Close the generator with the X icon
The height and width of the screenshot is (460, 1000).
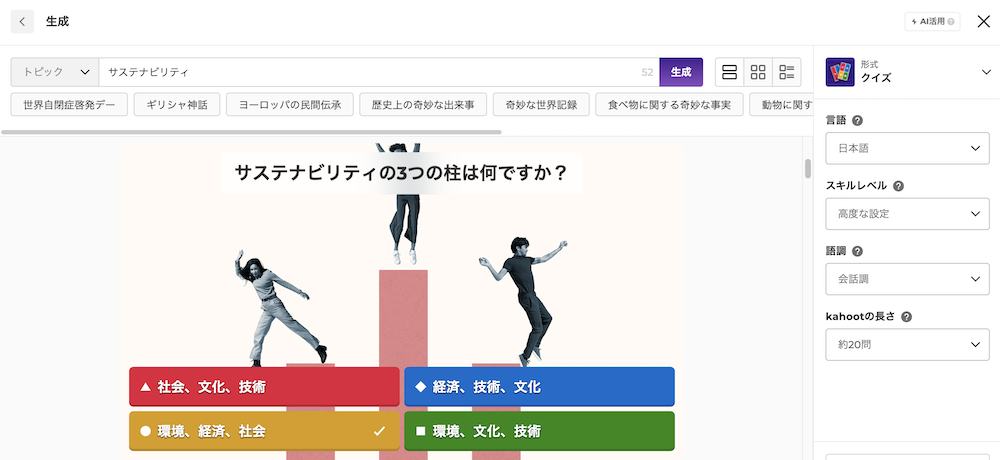click(x=983, y=22)
